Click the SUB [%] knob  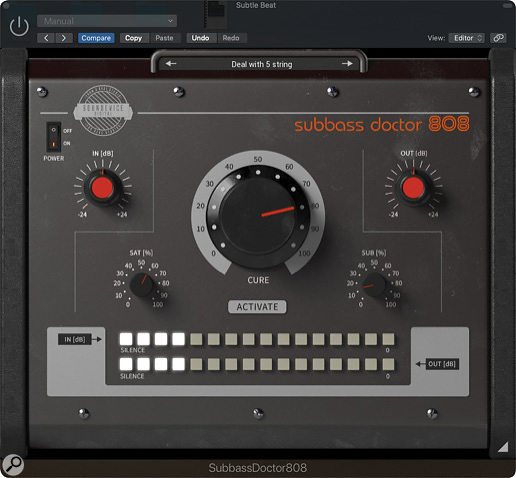374,285
